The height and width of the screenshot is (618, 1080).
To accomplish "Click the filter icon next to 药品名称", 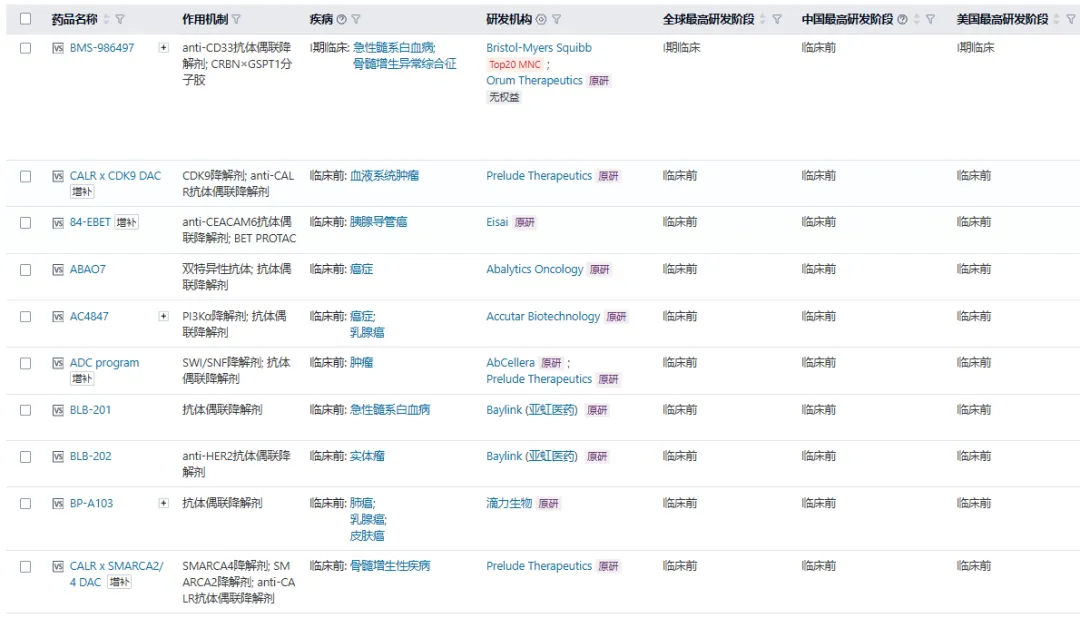I will coord(121,19).
